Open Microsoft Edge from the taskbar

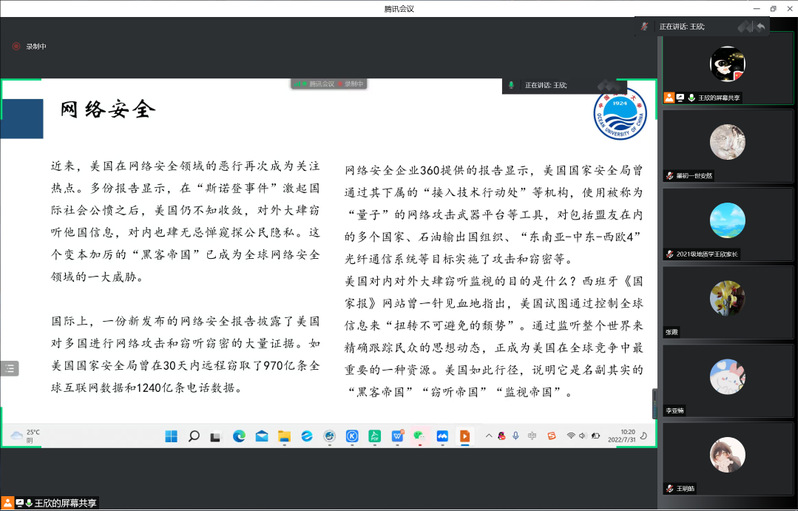[239, 436]
